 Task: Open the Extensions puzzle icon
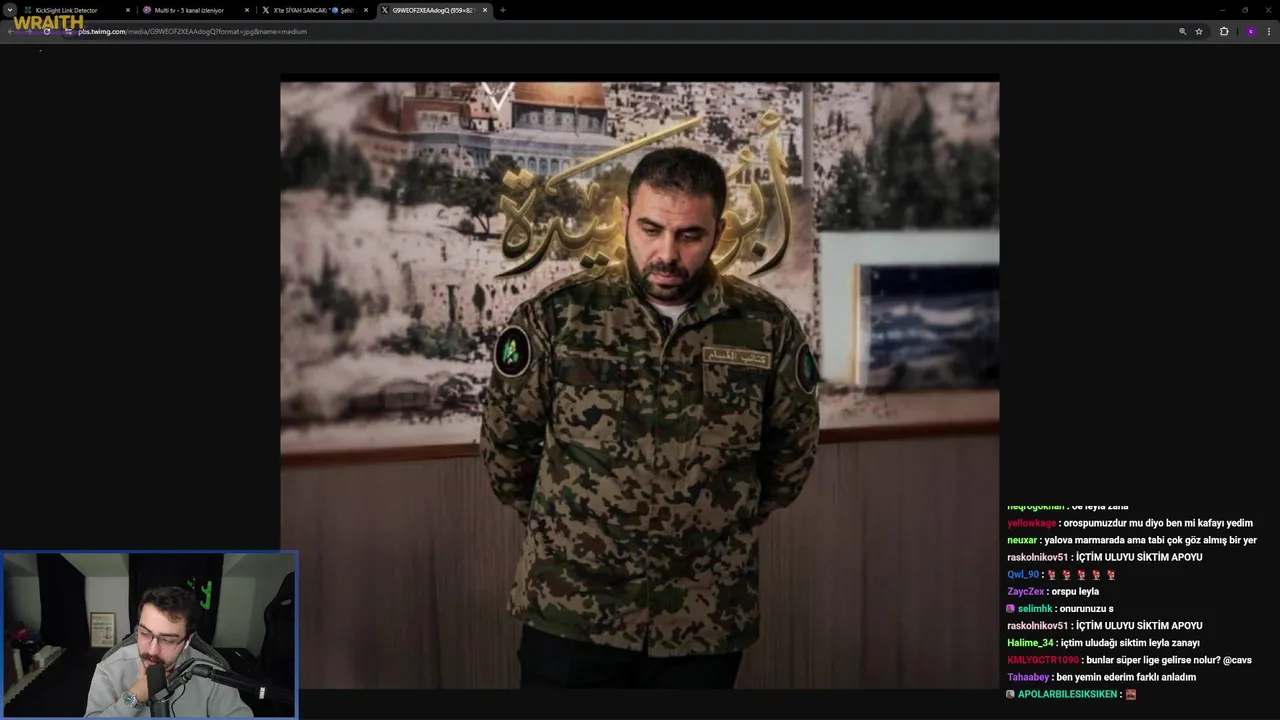(x=1224, y=31)
